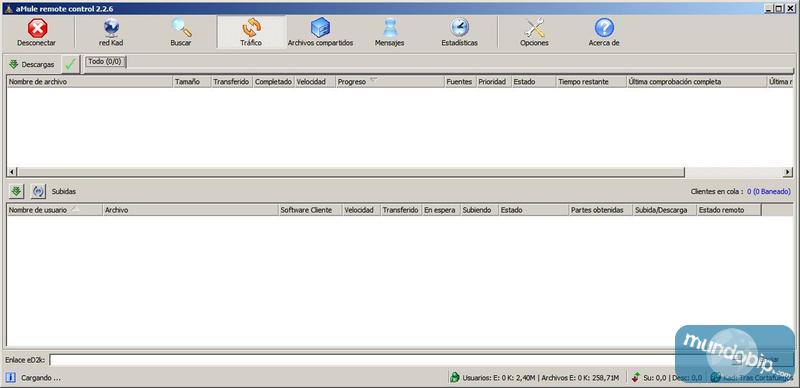Screen dimensions: 800x388
Task: Click the info icon in status bar
Action: (10, 378)
